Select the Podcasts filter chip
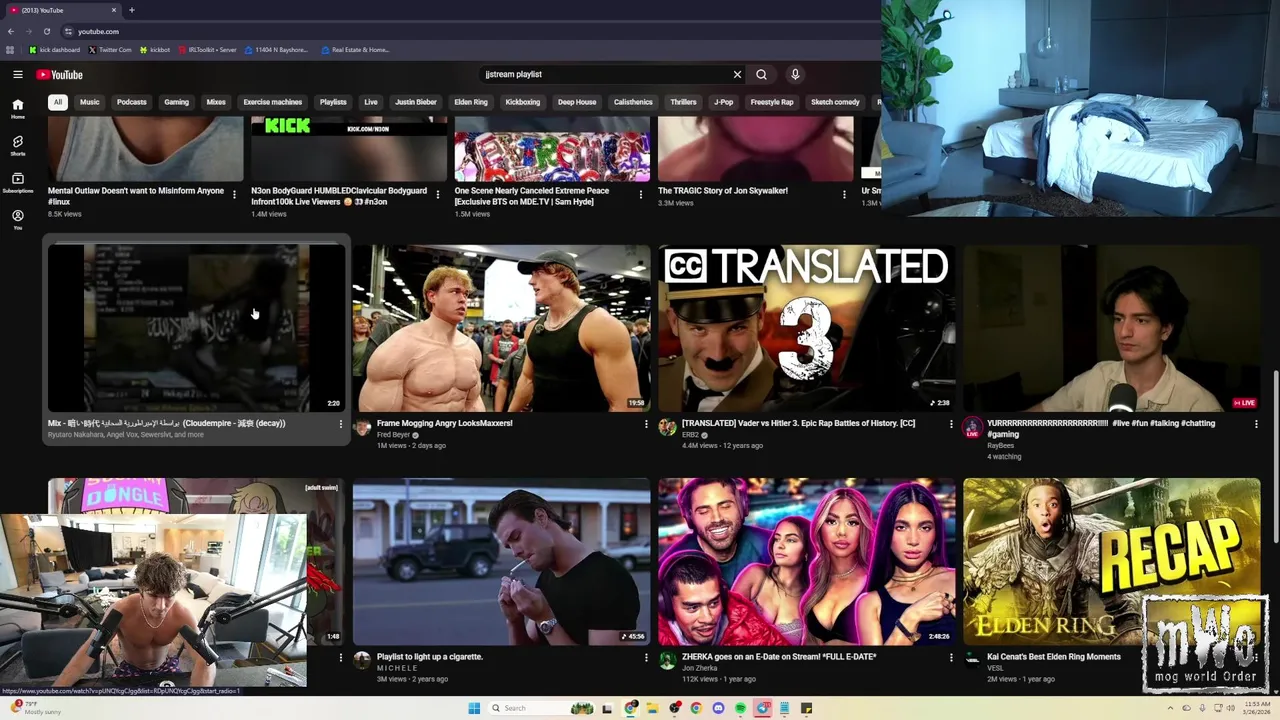 coord(131,102)
